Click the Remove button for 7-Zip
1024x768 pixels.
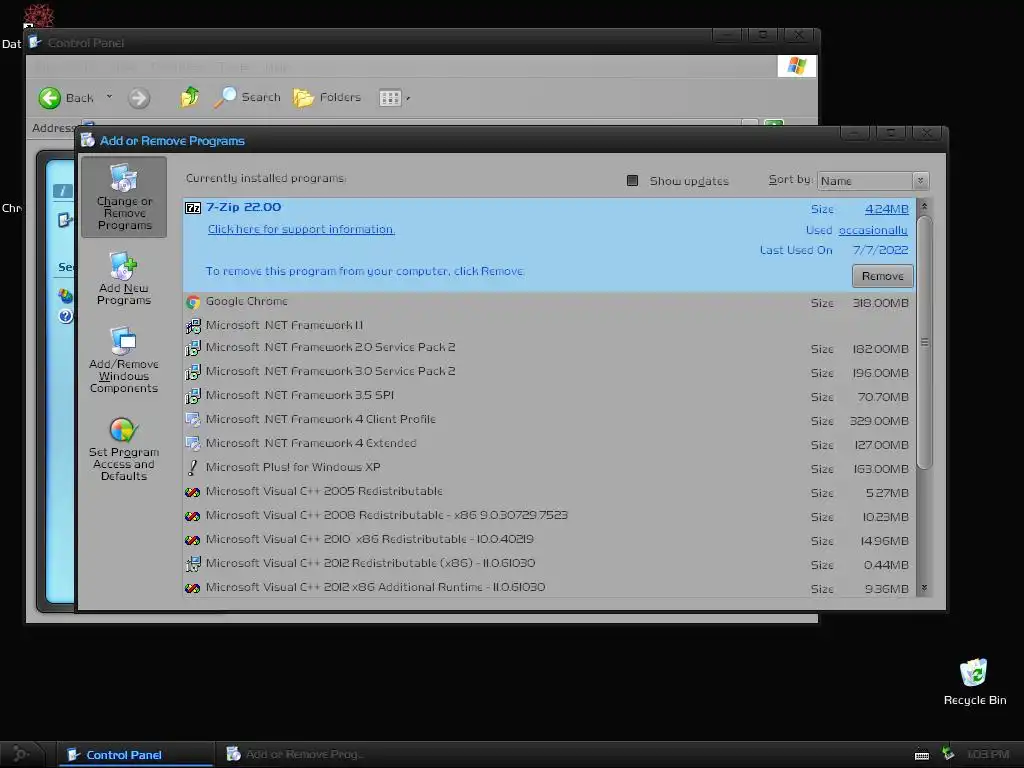tap(882, 276)
